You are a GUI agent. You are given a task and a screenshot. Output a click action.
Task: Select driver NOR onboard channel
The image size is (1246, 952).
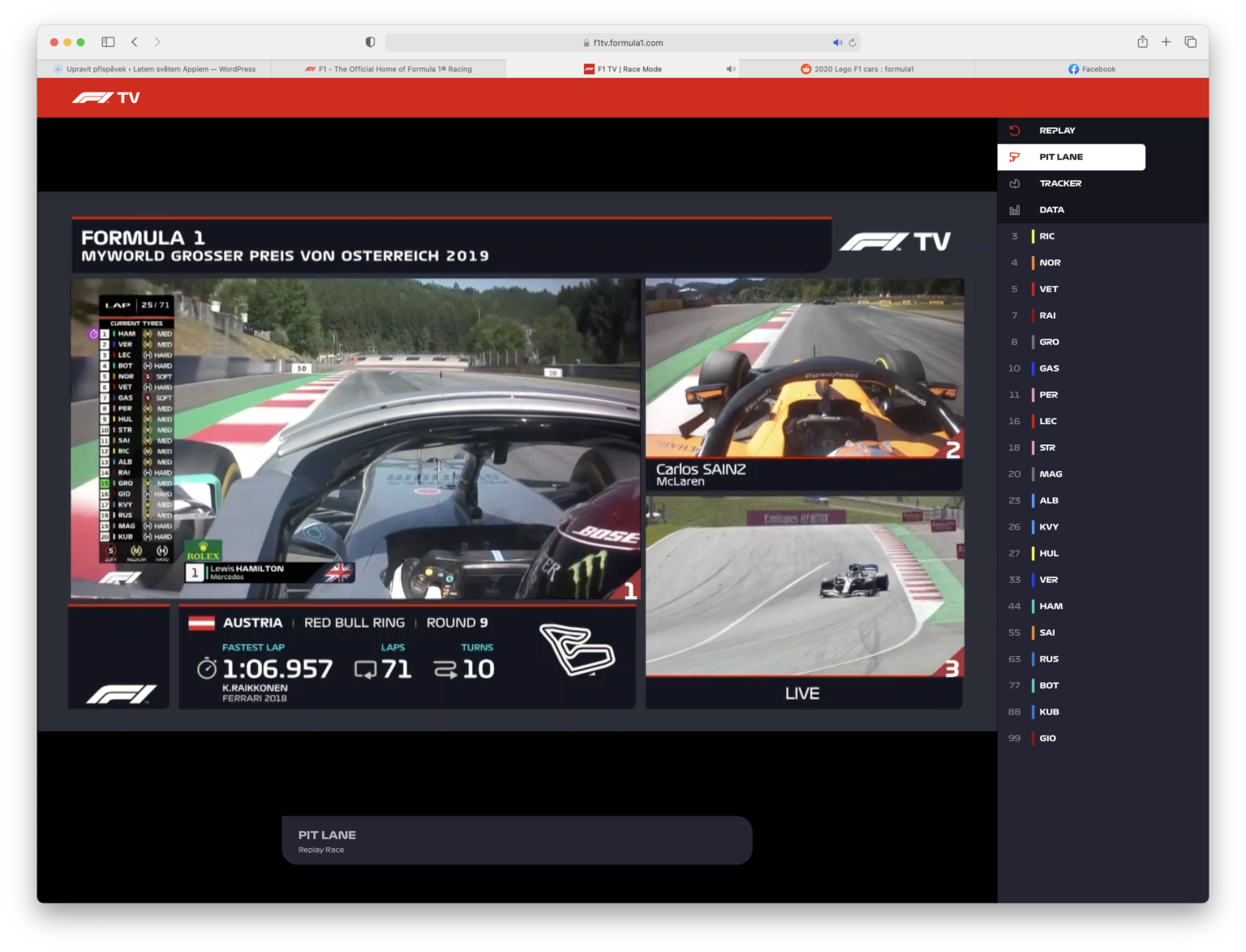(x=1071, y=263)
